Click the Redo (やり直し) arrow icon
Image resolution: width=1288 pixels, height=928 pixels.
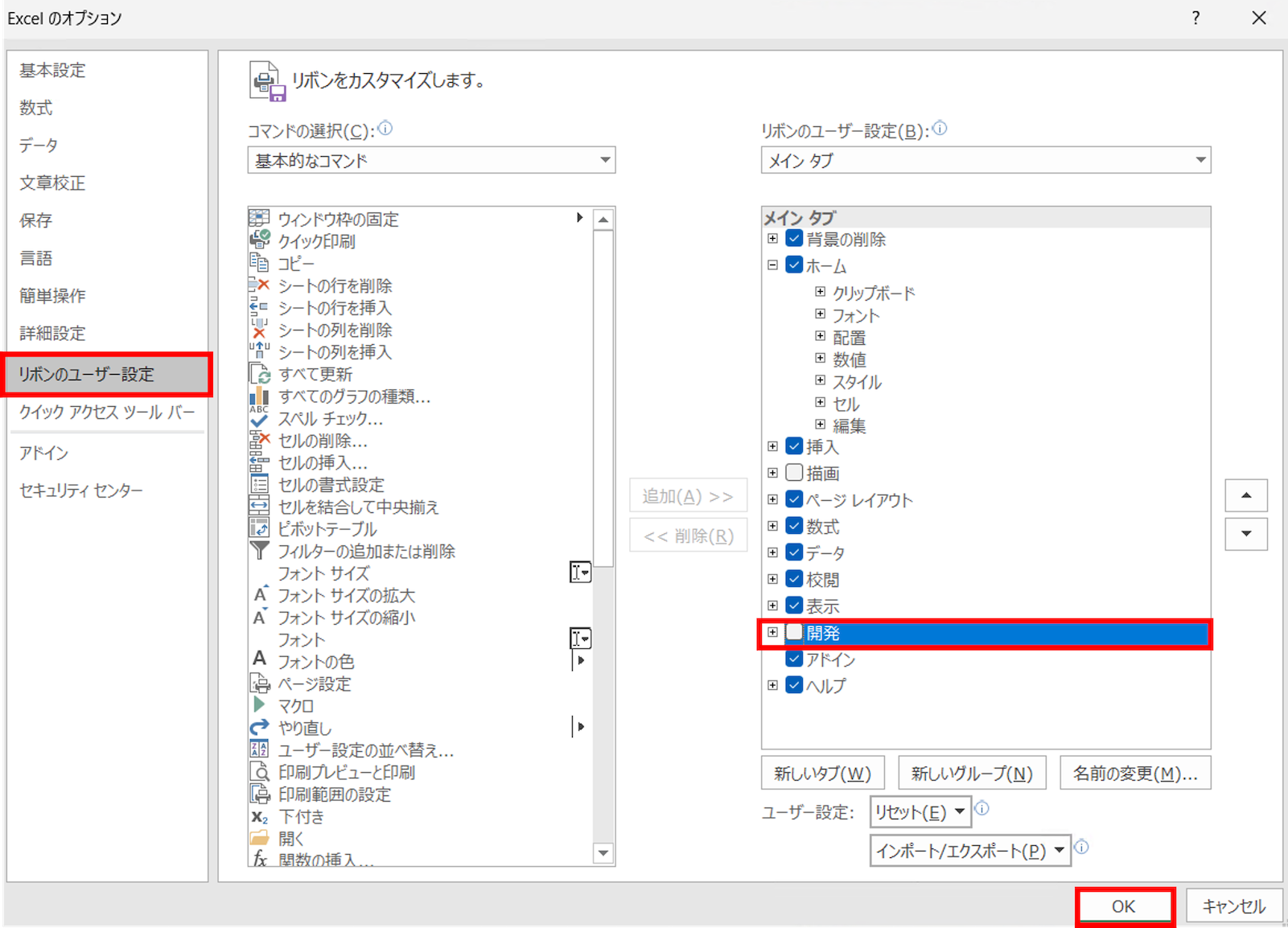[259, 728]
